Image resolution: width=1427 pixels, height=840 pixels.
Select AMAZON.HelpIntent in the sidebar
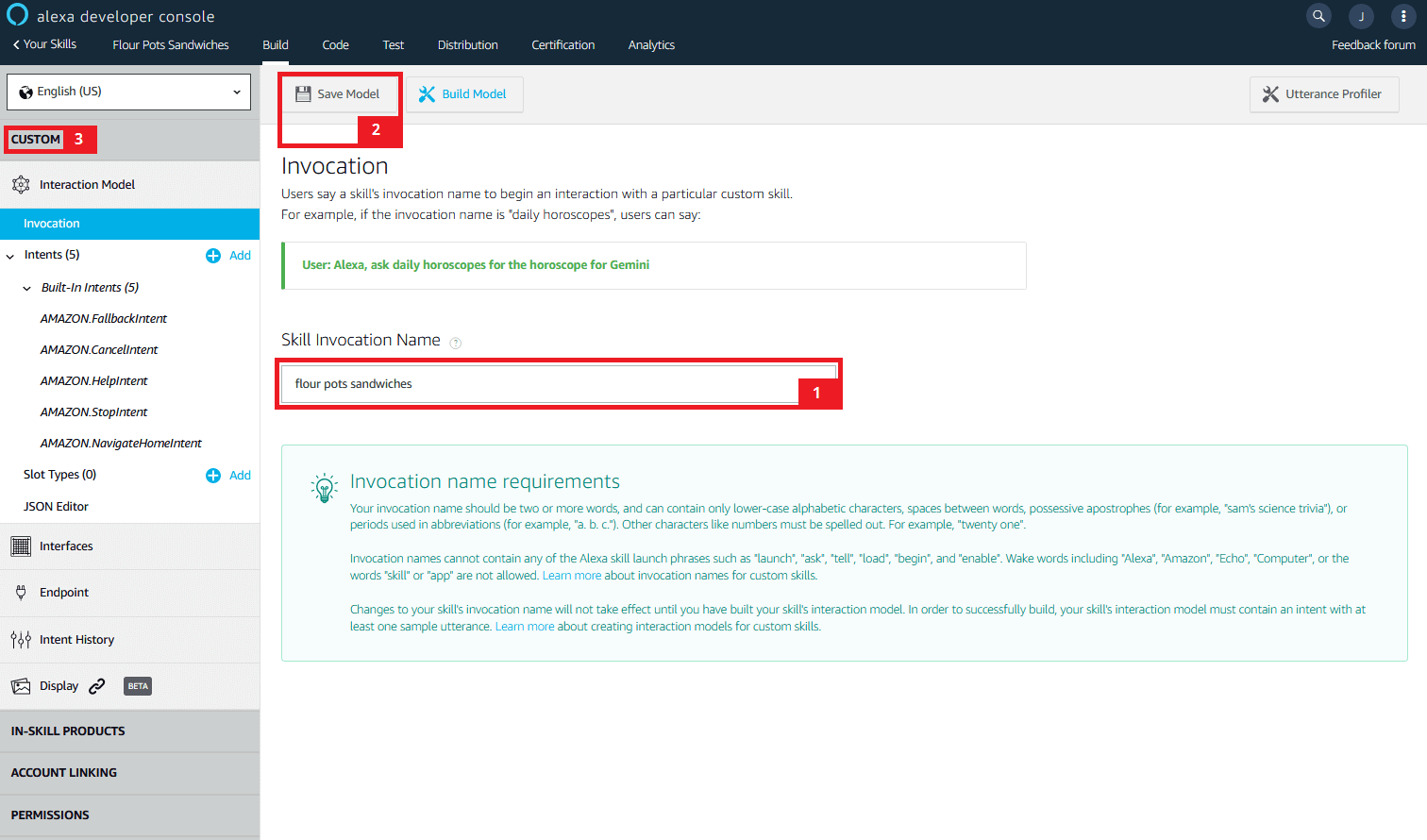tap(93, 381)
